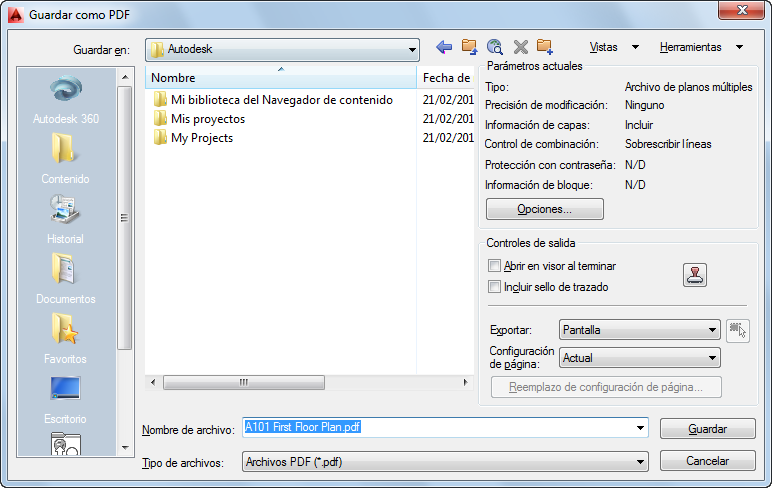772x488 pixels.
Task: Expand the Guardar en Autodesk dropdown
Action: tap(412, 50)
